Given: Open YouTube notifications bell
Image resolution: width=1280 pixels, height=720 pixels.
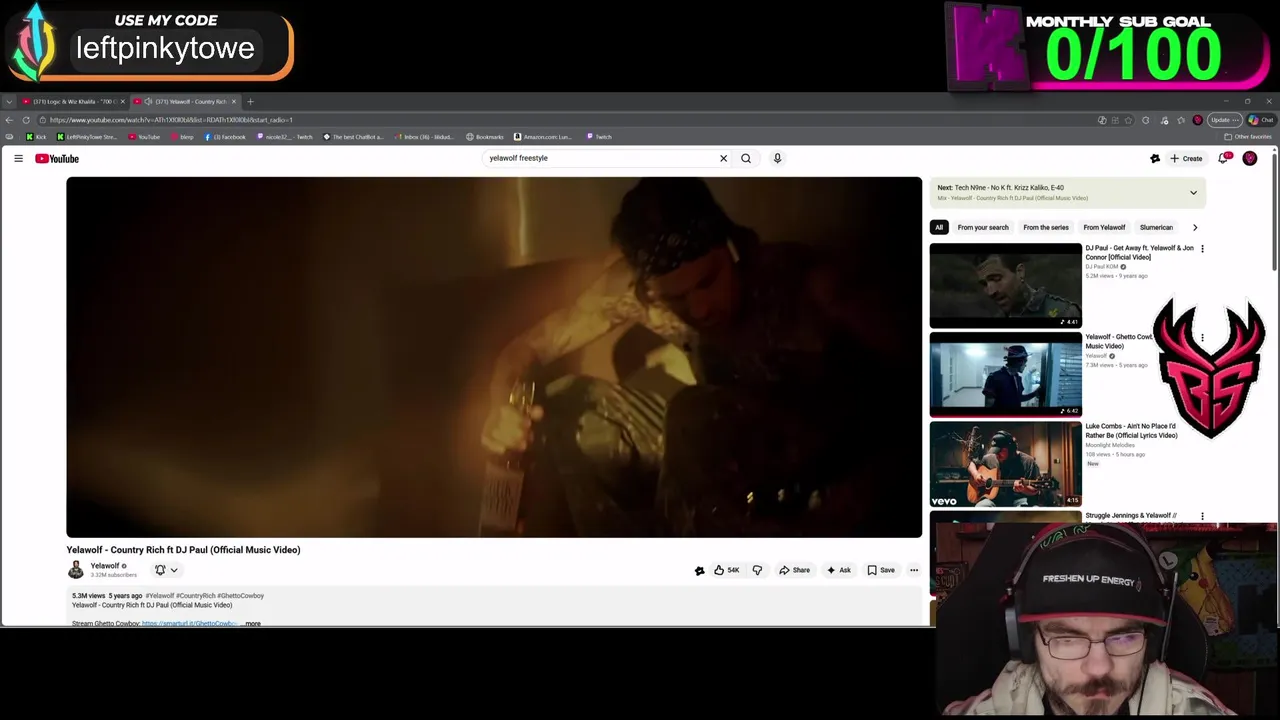Looking at the screenshot, I should tap(1224, 158).
